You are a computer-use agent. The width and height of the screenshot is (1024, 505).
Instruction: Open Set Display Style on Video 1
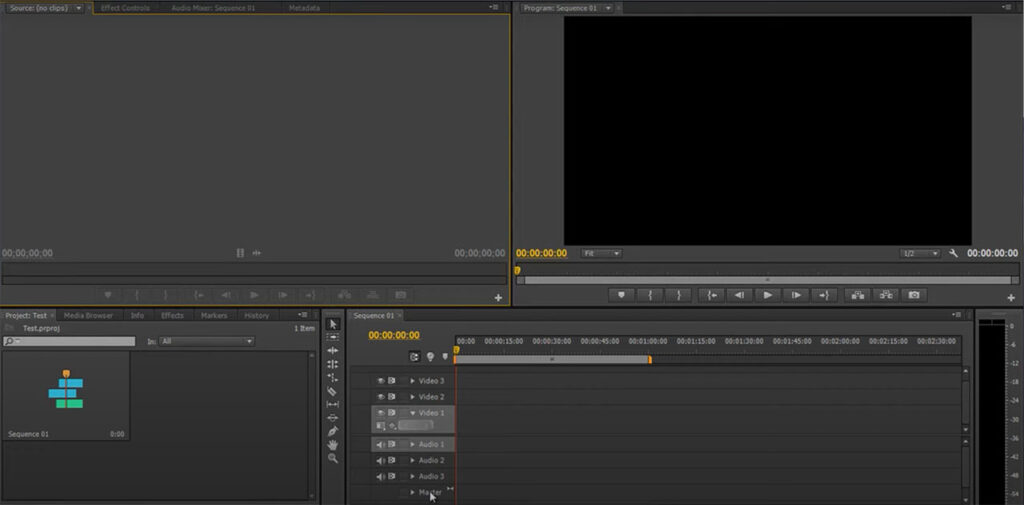point(381,426)
